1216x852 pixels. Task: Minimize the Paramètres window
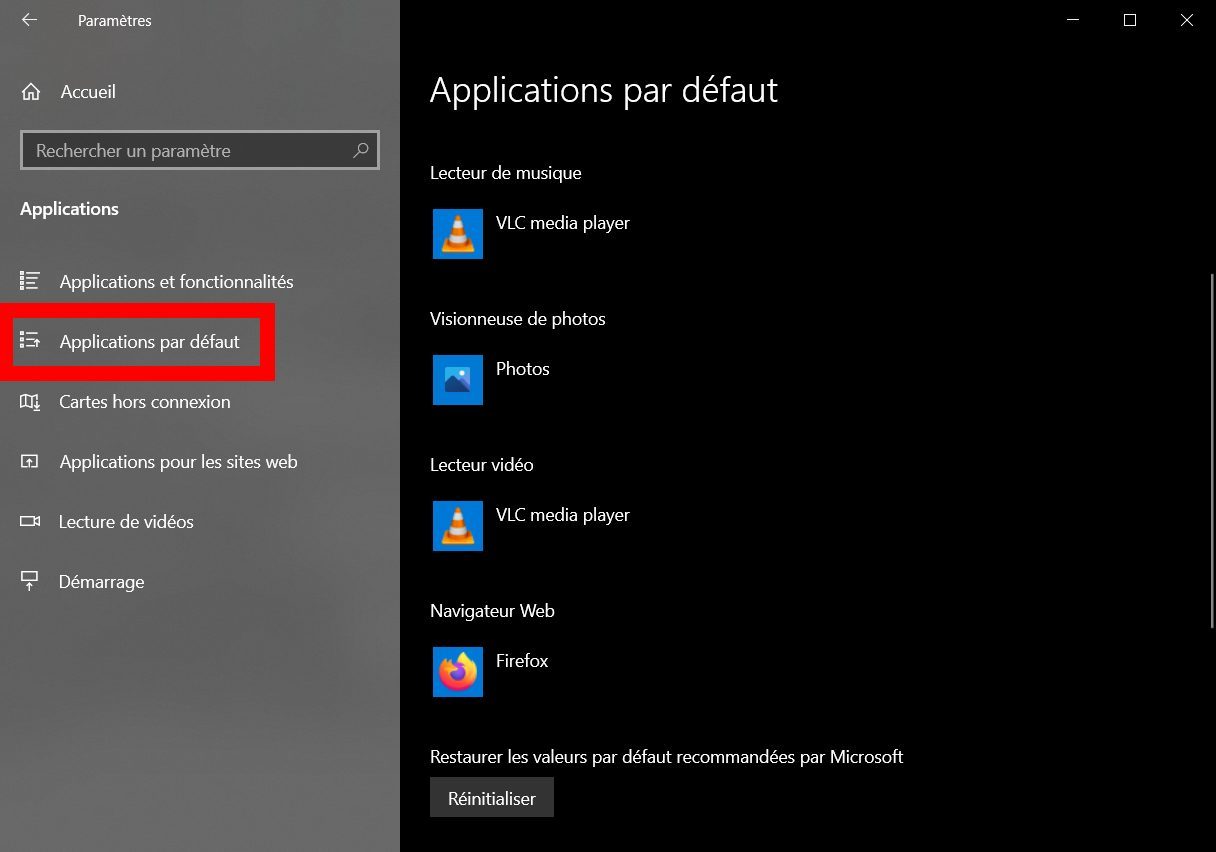(x=1073, y=20)
